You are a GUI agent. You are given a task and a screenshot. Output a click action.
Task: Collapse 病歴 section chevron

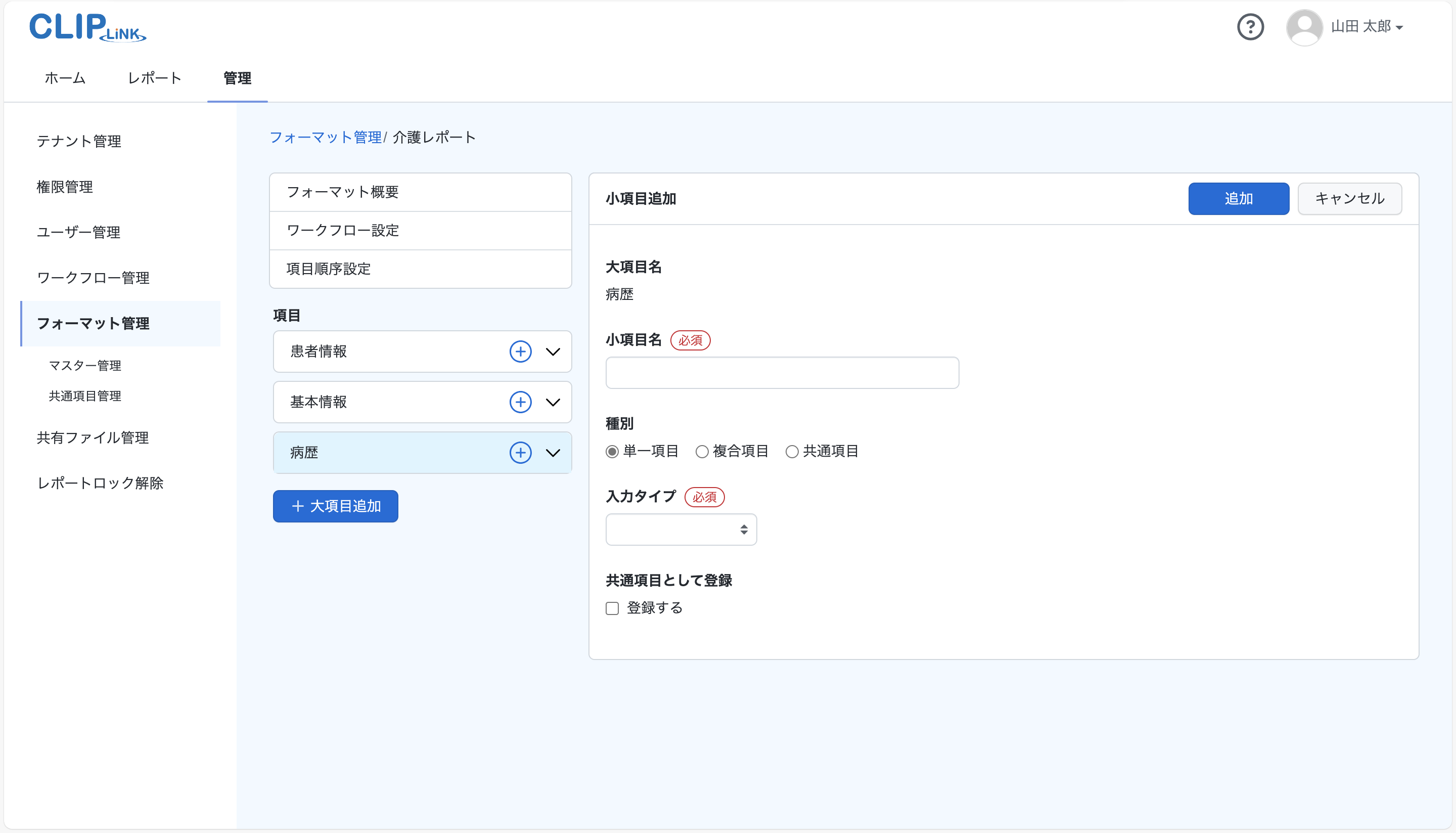553,453
